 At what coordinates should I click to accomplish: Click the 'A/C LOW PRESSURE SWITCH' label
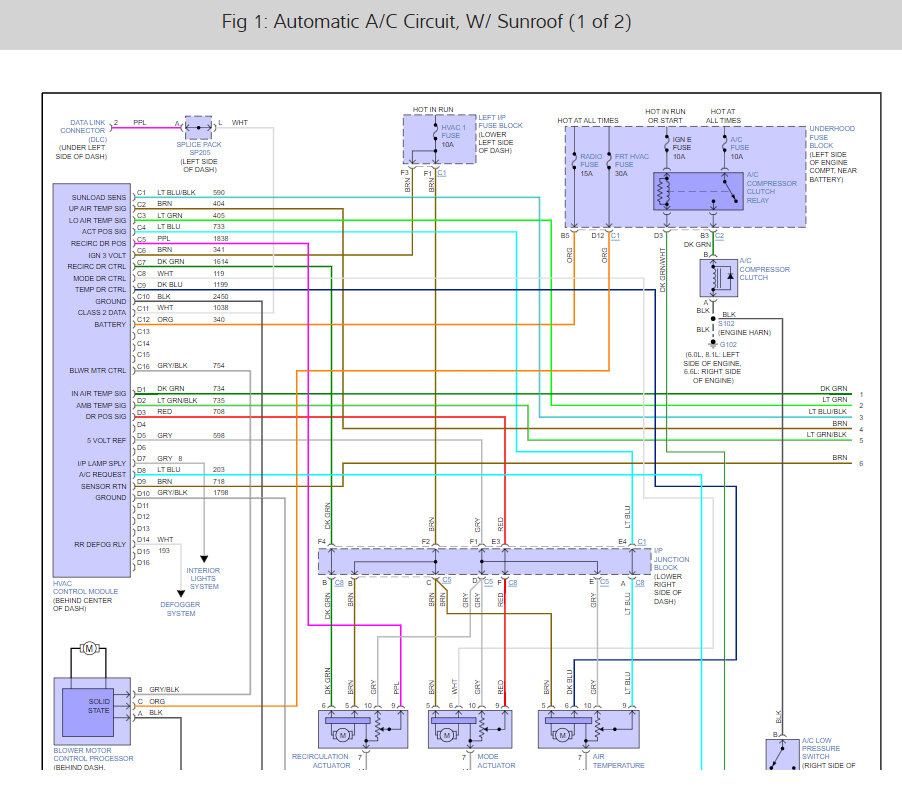pyautogui.click(x=821, y=748)
